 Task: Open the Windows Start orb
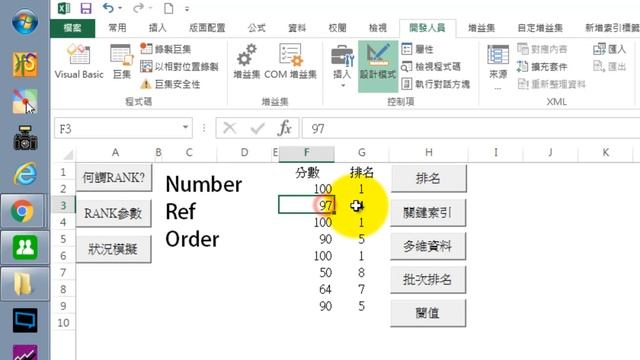(x=25, y=21)
